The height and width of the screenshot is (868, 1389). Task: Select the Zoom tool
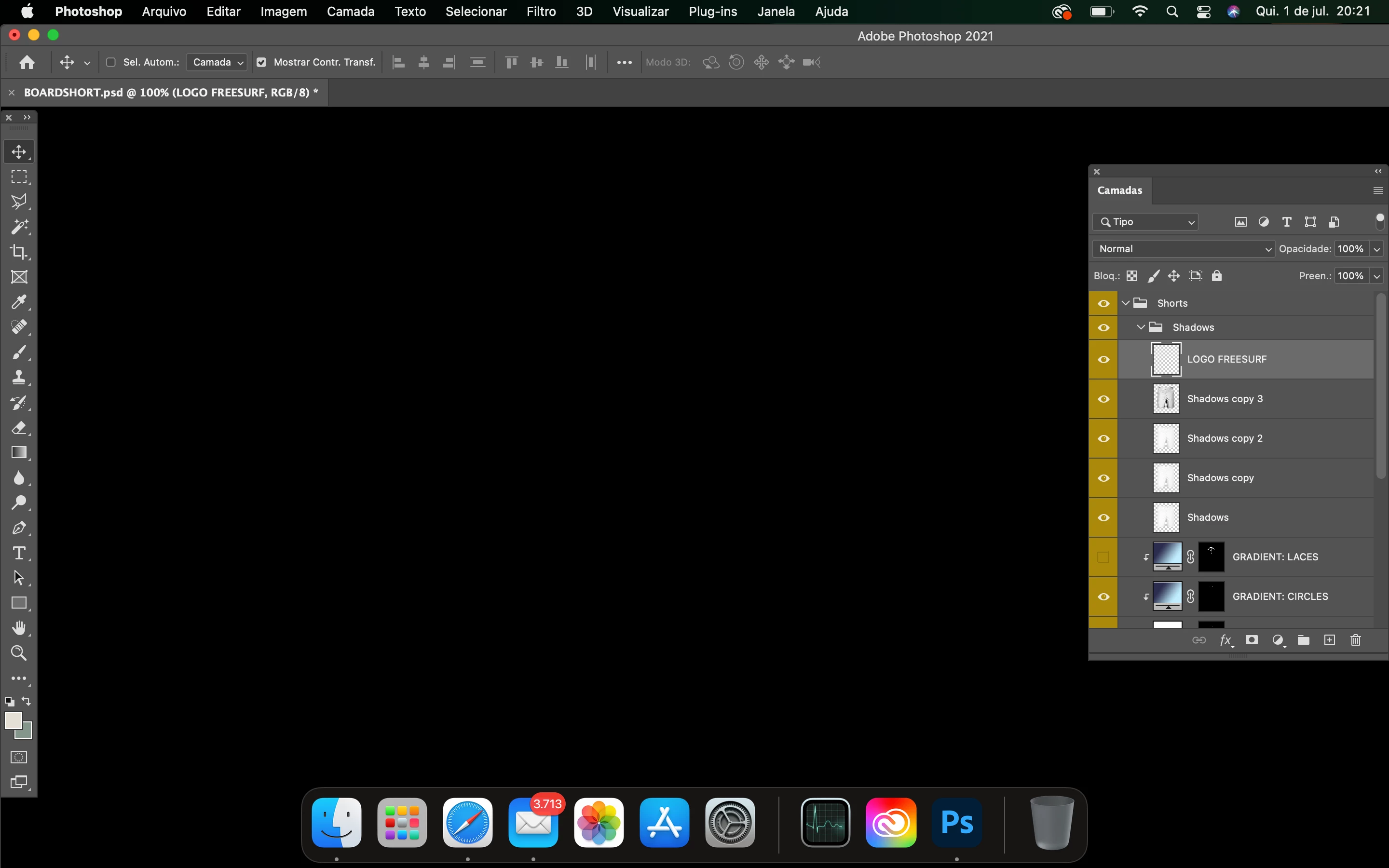(19, 653)
